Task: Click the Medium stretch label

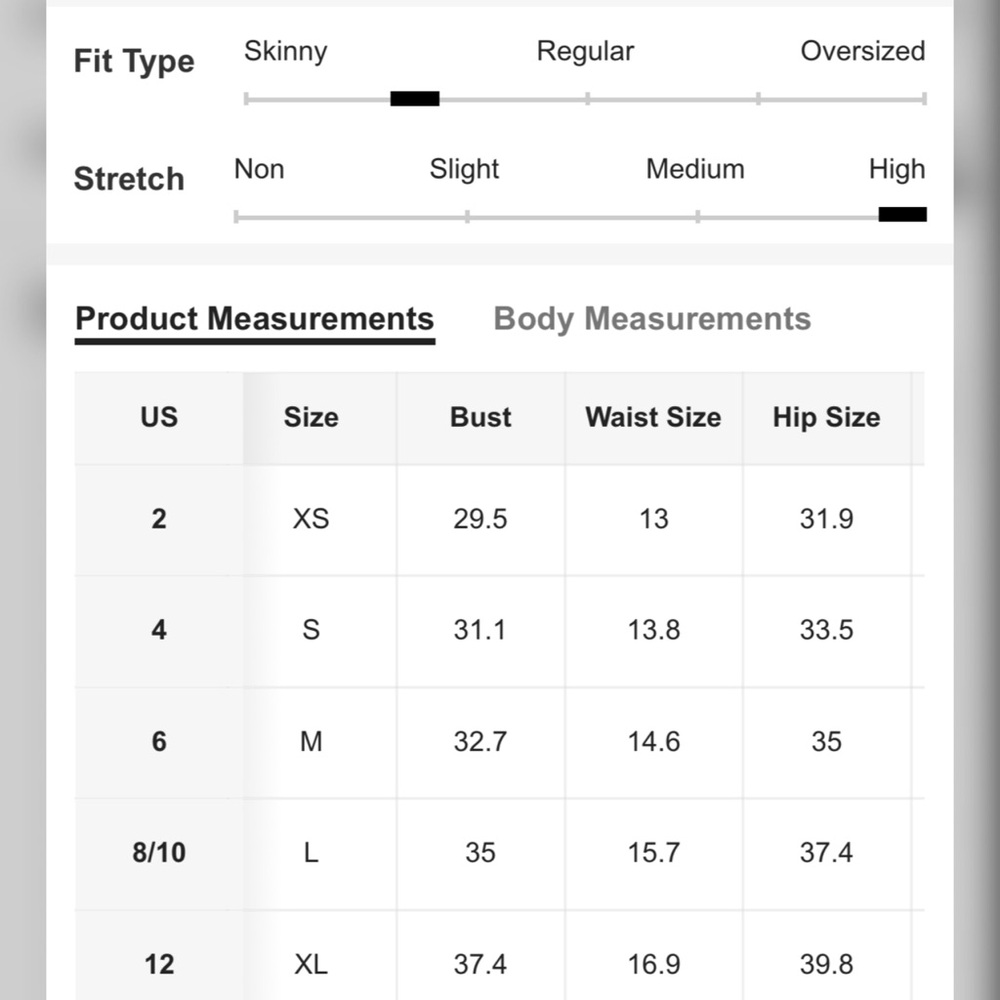Action: [x=695, y=170]
